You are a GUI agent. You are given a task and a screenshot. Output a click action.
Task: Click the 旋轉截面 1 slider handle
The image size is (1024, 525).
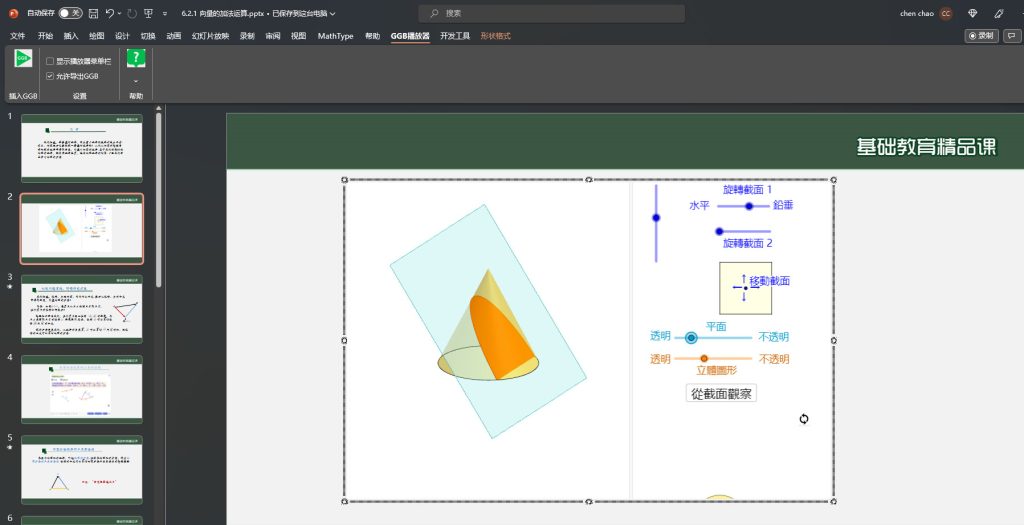[x=749, y=206]
